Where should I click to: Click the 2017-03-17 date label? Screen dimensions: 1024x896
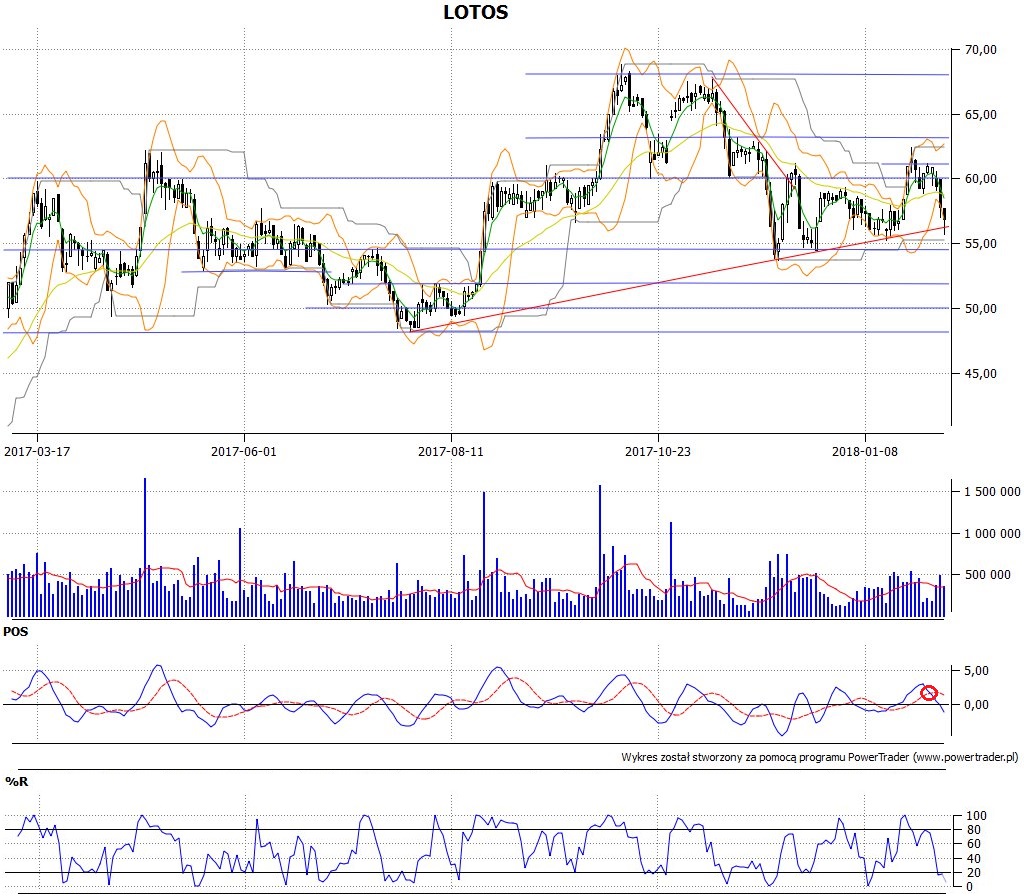pyautogui.click(x=37, y=451)
